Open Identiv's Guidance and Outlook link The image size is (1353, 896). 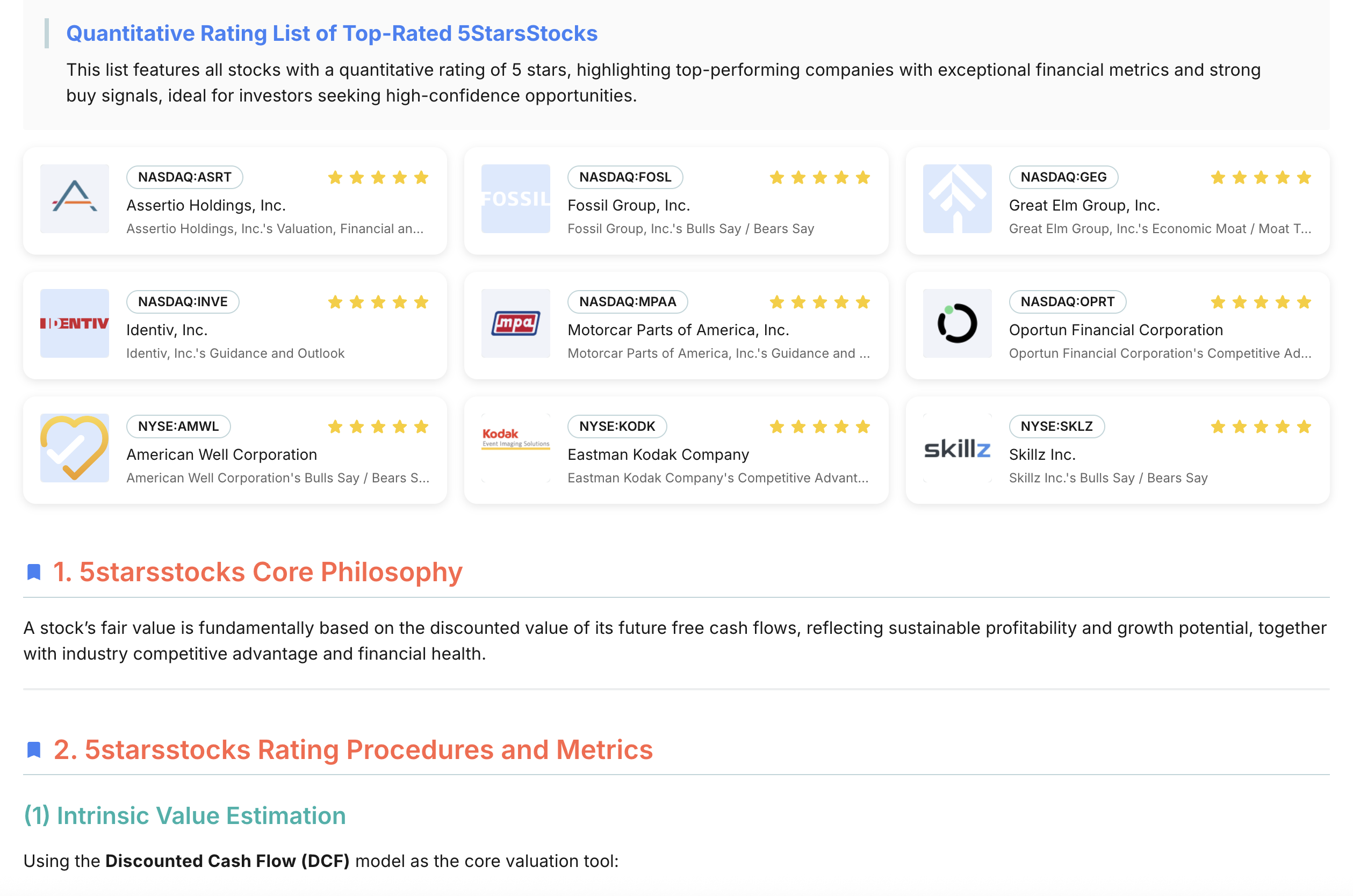(235, 353)
